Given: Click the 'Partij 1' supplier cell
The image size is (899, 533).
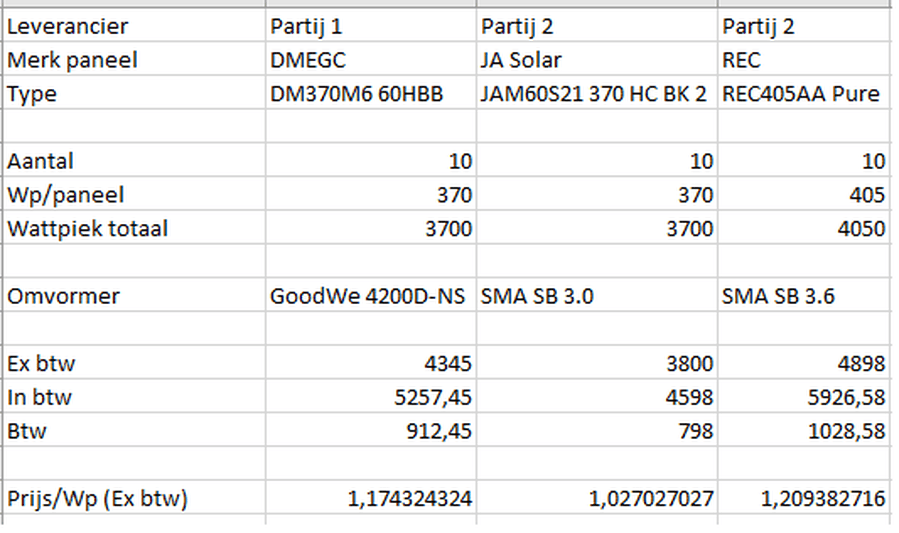Looking at the screenshot, I should point(371,26).
